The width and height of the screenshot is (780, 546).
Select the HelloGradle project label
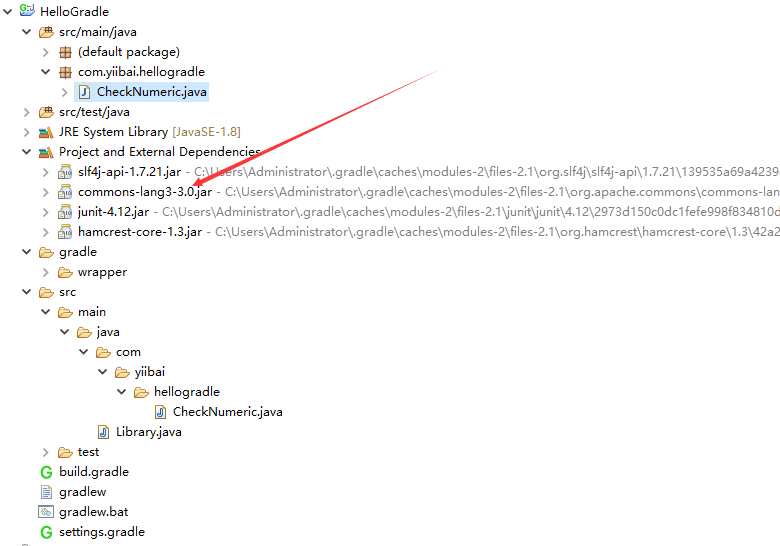pos(74,11)
